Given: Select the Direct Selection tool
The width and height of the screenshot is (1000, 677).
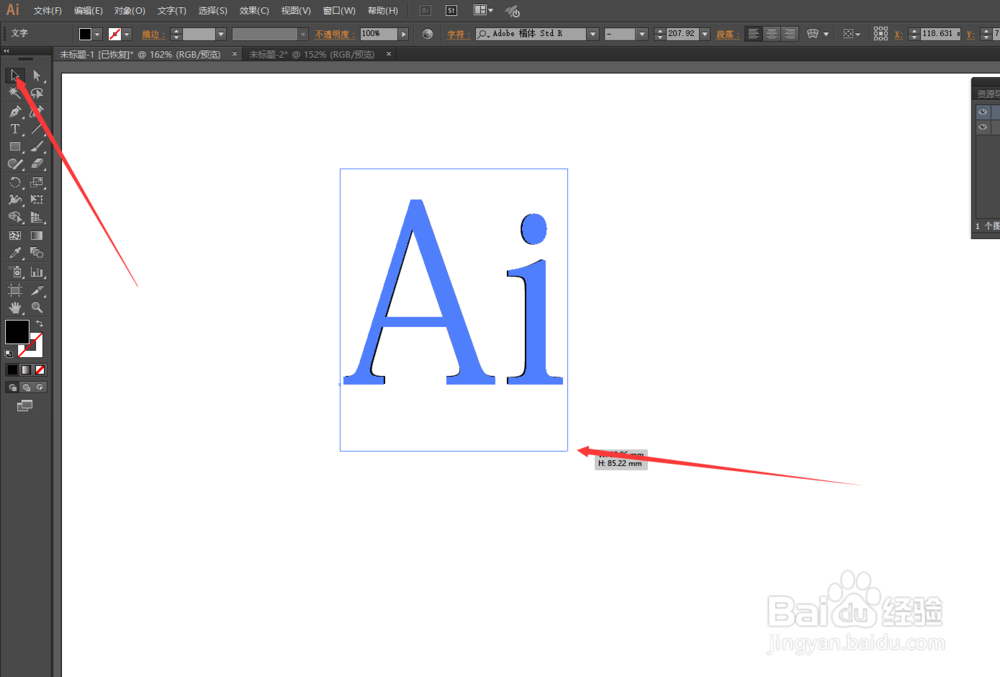Looking at the screenshot, I should tap(37, 76).
